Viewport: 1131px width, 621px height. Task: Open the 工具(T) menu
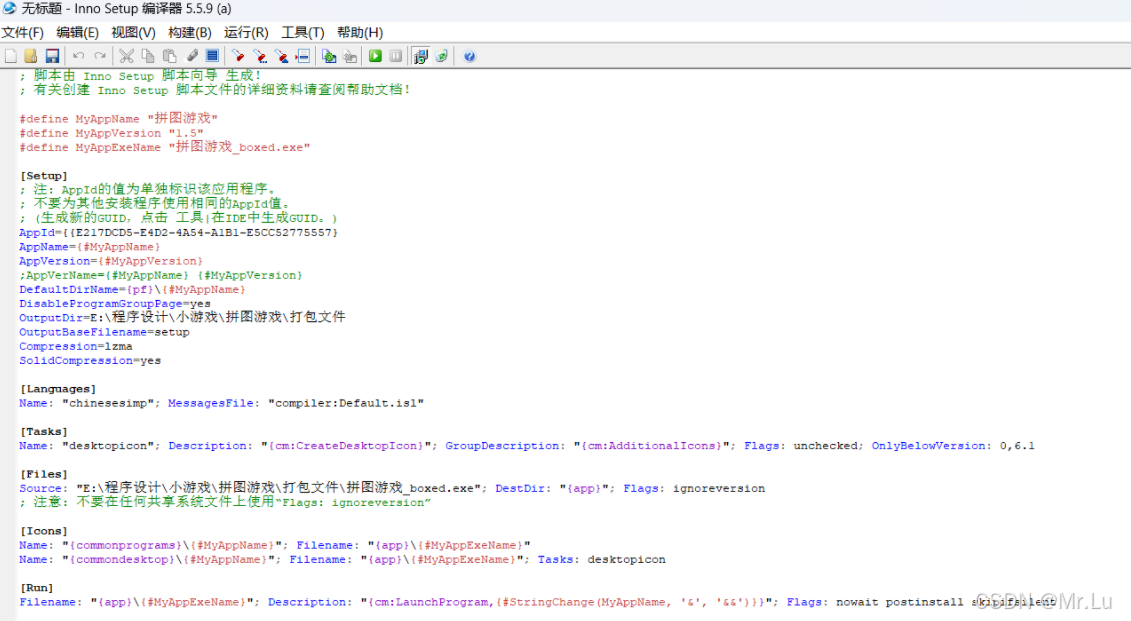click(303, 32)
